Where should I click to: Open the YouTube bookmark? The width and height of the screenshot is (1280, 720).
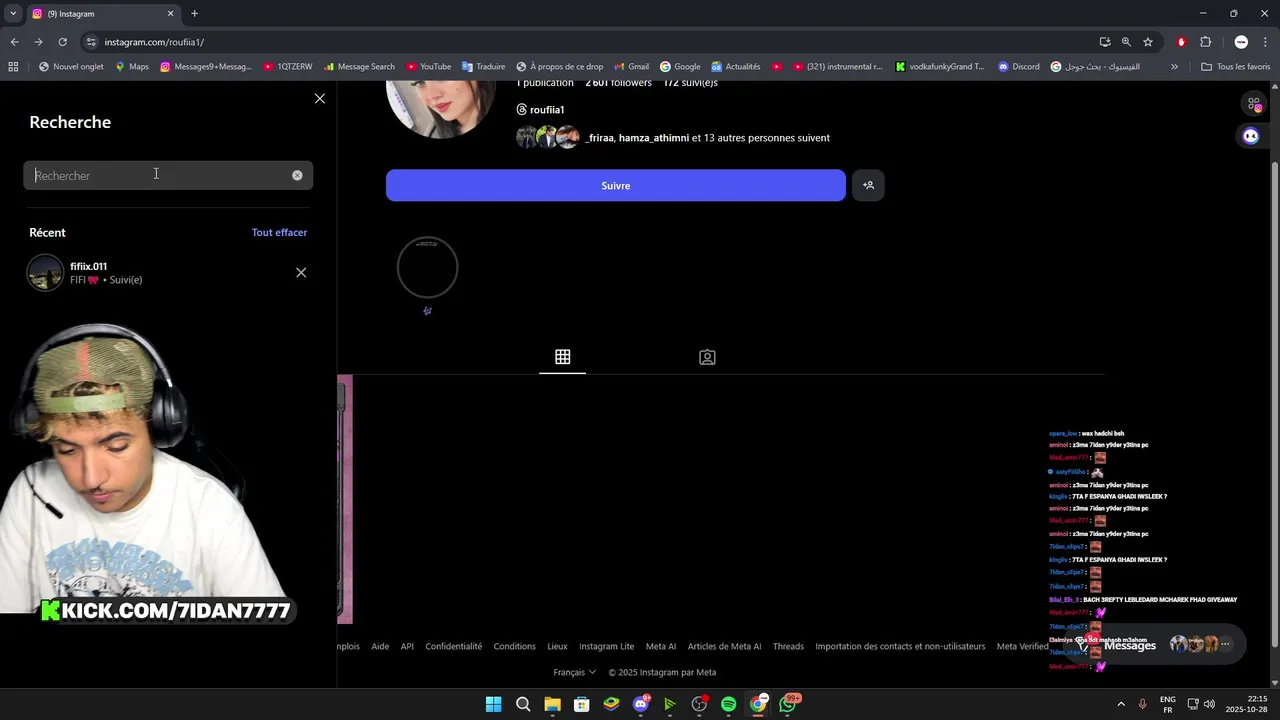click(x=428, y=67)
